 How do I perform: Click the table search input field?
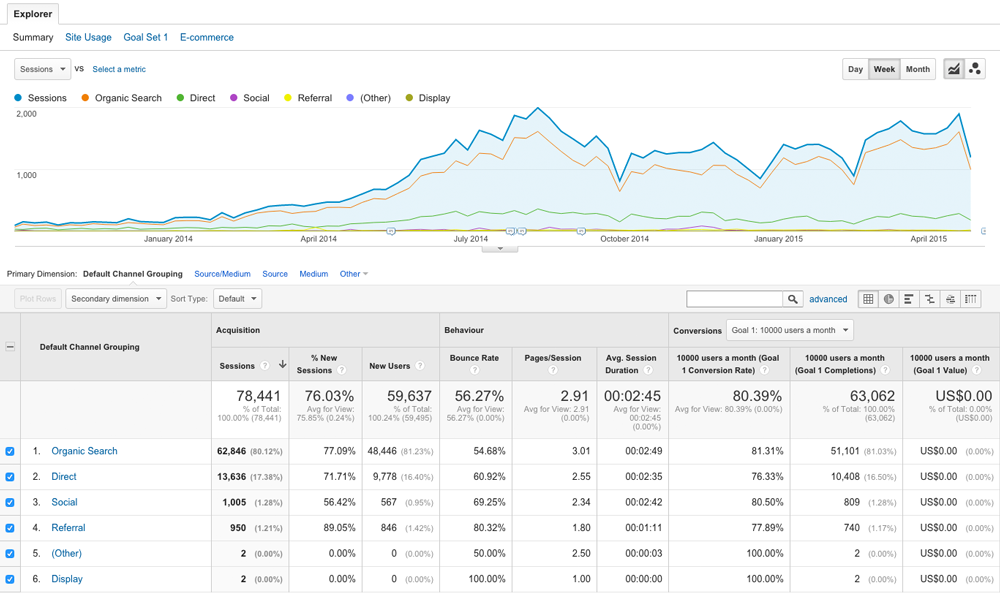coord(734,299)
